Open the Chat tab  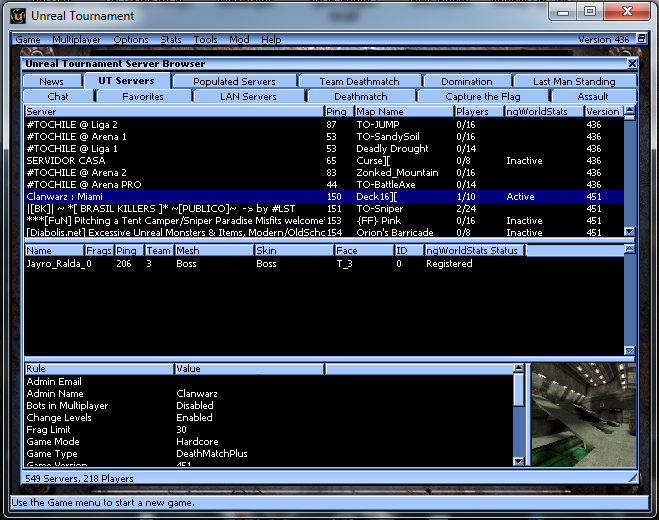pos(58,96)
